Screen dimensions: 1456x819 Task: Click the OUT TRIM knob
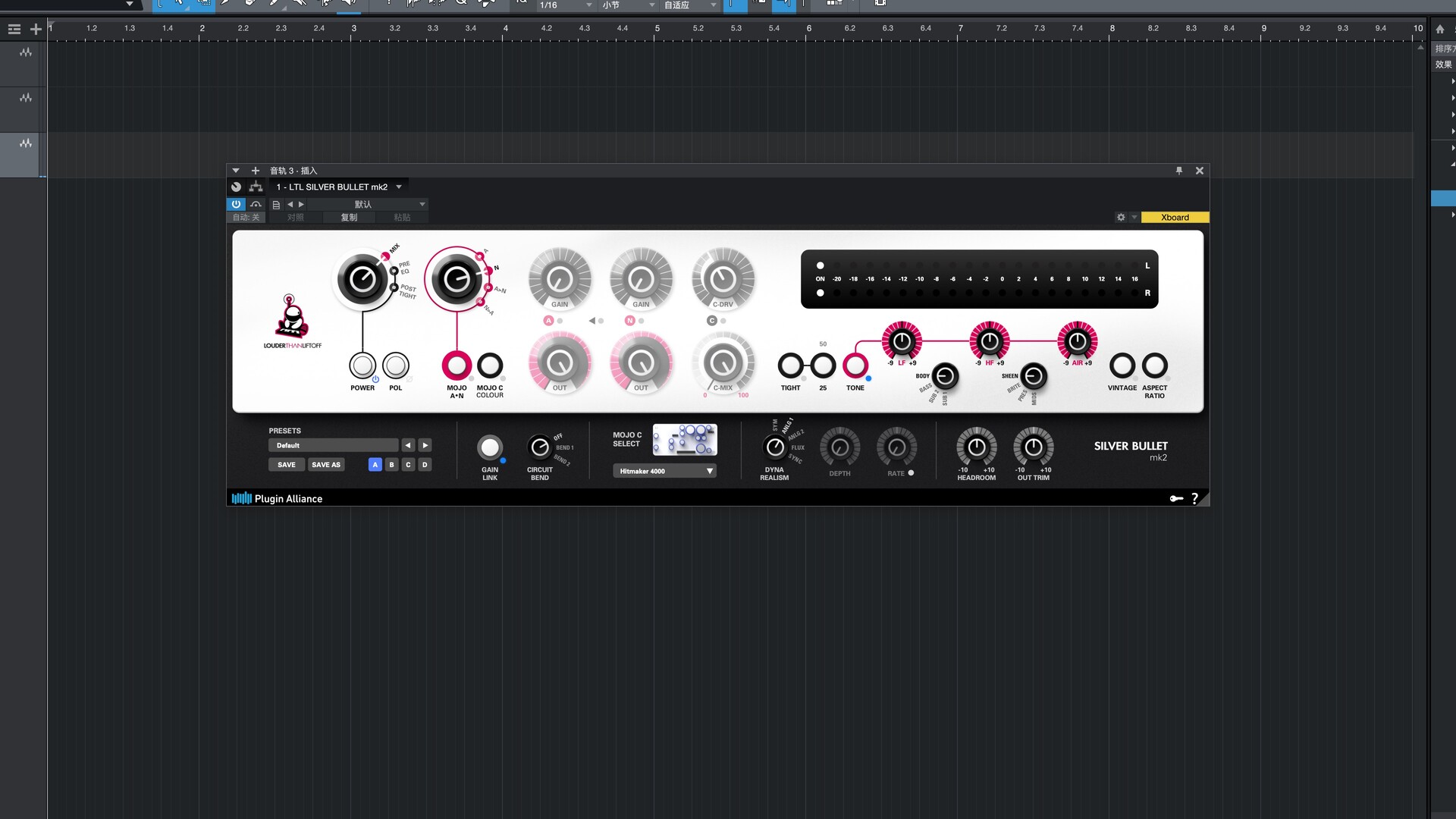(x=1034, y=447)
